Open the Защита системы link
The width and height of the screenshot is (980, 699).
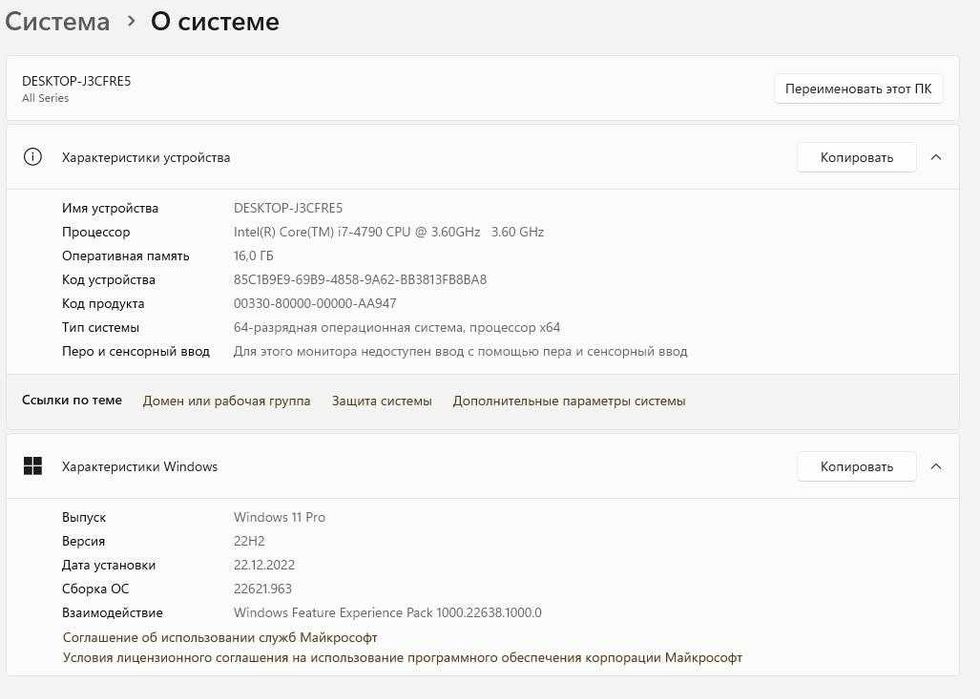point(382,401)
